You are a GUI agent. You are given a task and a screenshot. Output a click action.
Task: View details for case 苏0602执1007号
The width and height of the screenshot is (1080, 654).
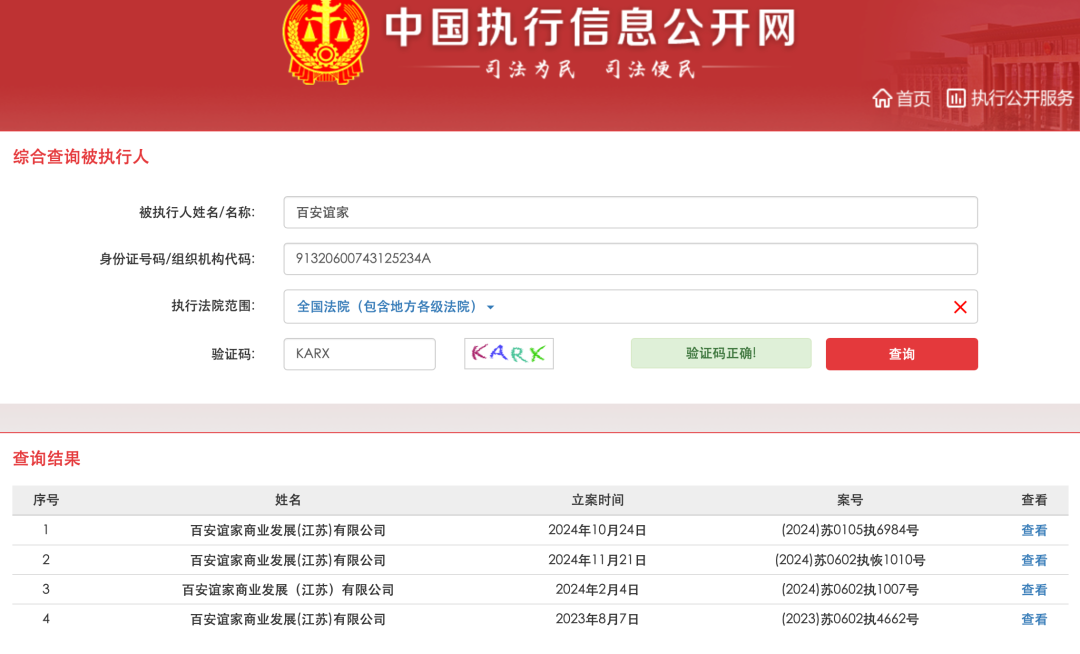tap(1034, 590)
